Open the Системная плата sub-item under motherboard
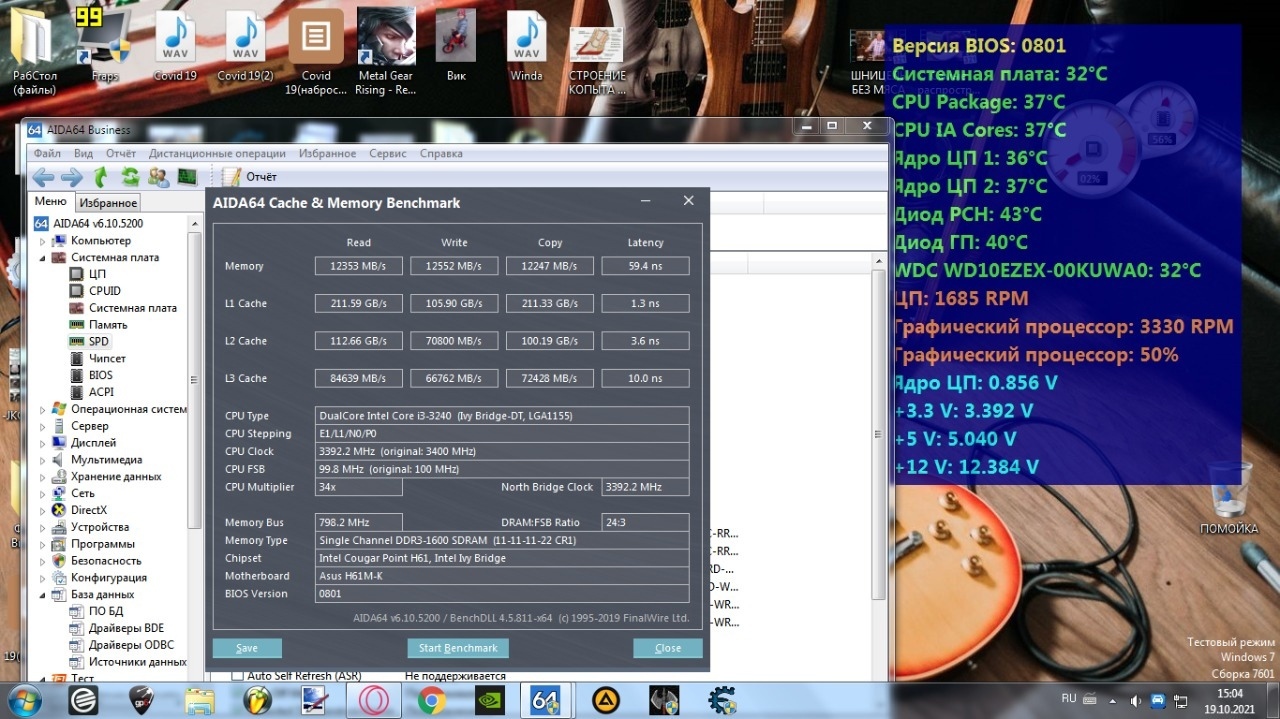 click(x=132, y=308)
